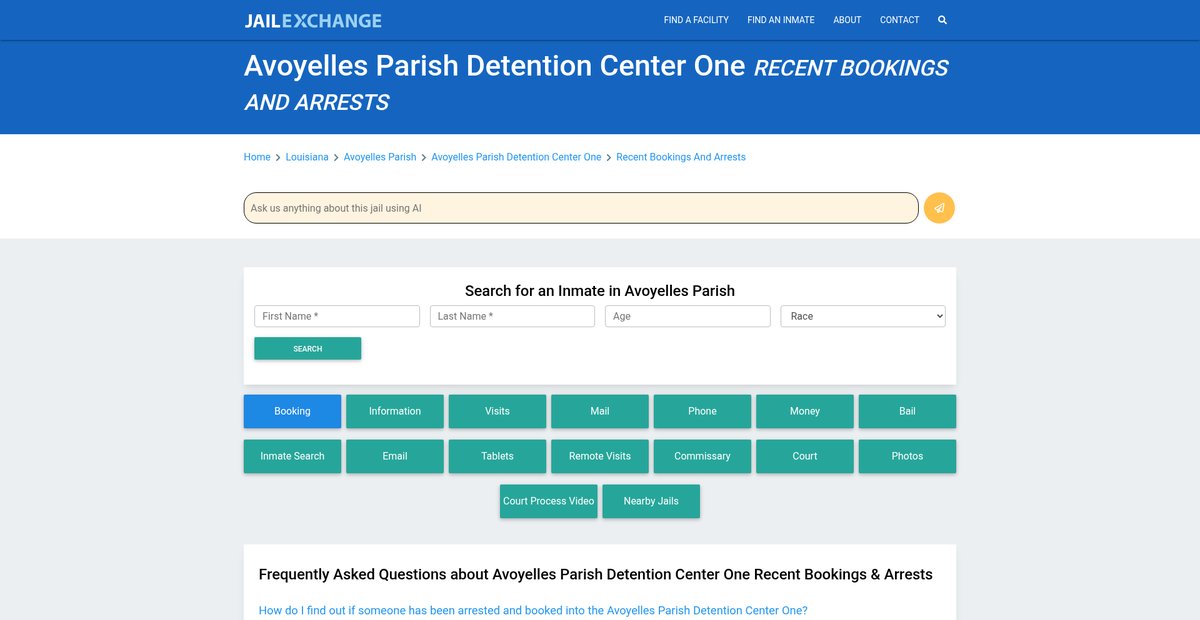
Task: Click the Age input box
Action: tap(687, 316)
